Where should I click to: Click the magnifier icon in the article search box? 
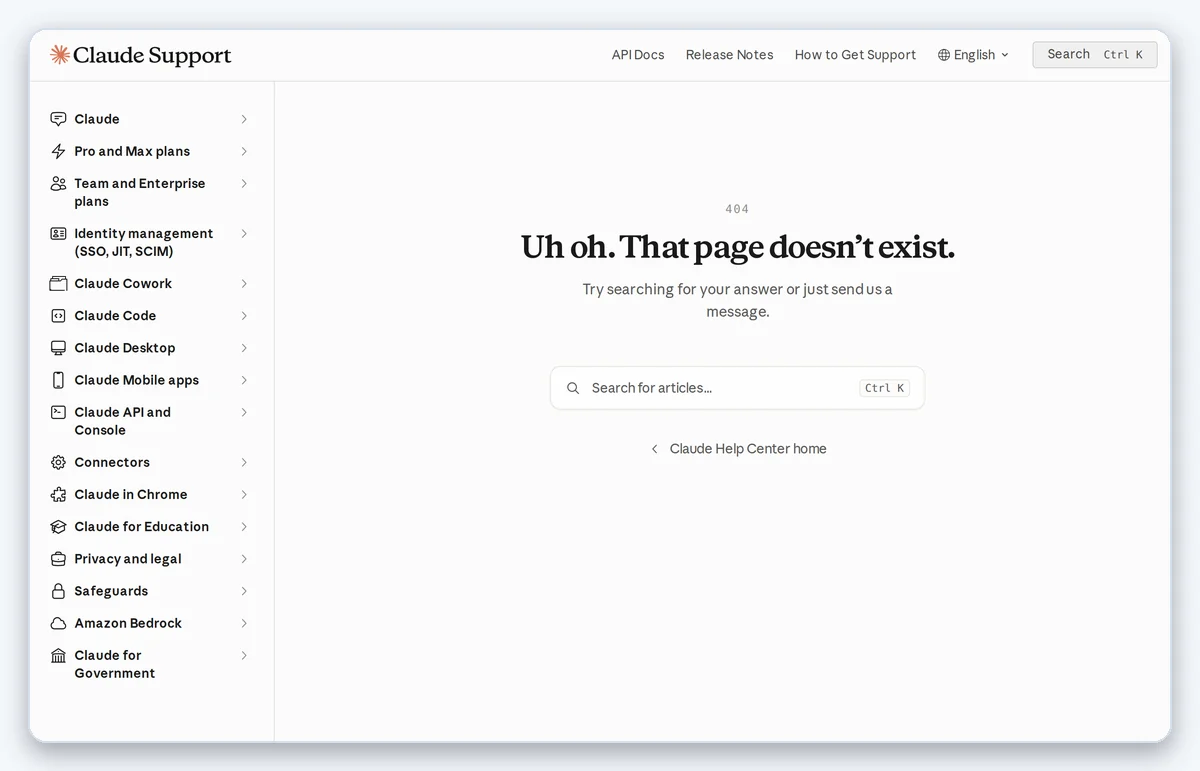pyautogui.click(x=573, y=388)
